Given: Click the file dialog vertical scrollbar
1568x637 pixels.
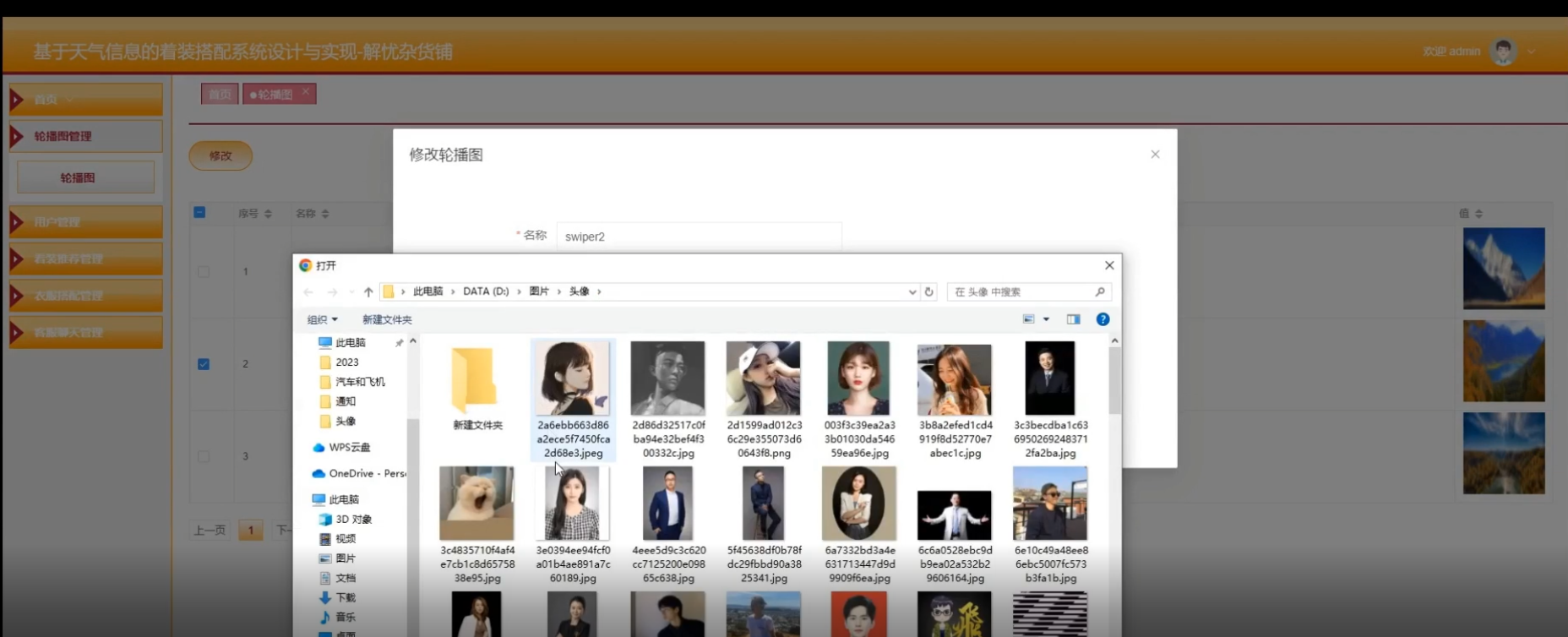Looking at the screenshot, I should (x=1115, y=380).
